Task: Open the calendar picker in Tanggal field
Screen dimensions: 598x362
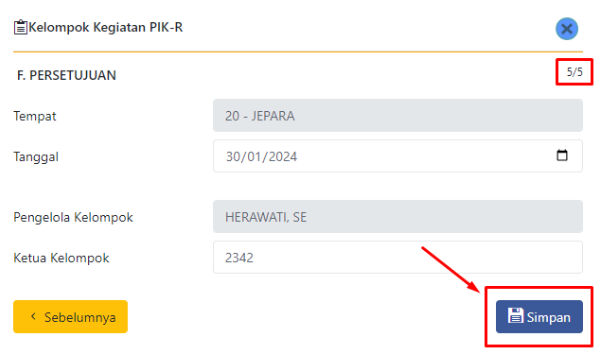Action: (x=562, y=155)
